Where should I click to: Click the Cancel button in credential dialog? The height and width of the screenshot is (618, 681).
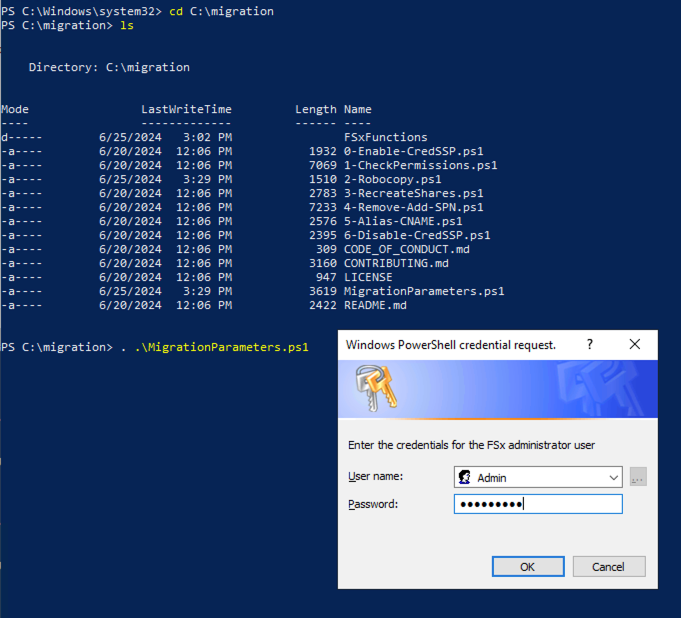tap(609, 566)
